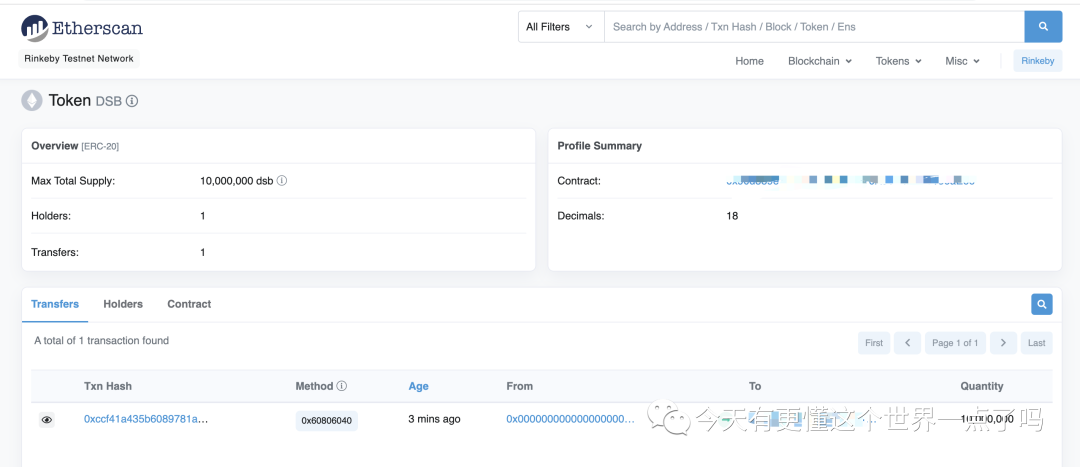Screen dimensions: 1080x467
Task: Open the All Filters dropdown
Action: [x=561, y=27]
